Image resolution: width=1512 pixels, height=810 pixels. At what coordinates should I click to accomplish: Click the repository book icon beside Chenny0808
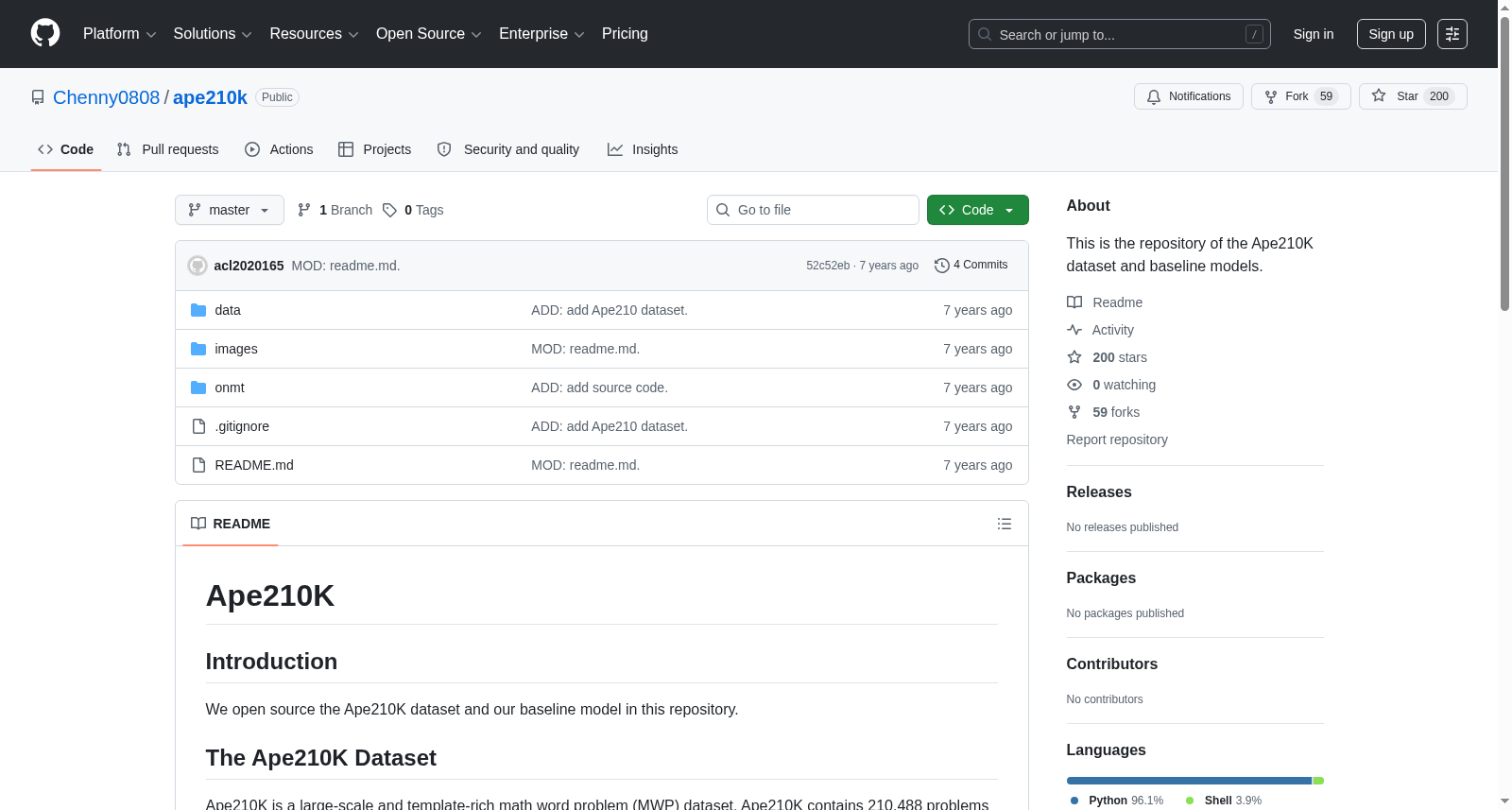click(38, 97)
